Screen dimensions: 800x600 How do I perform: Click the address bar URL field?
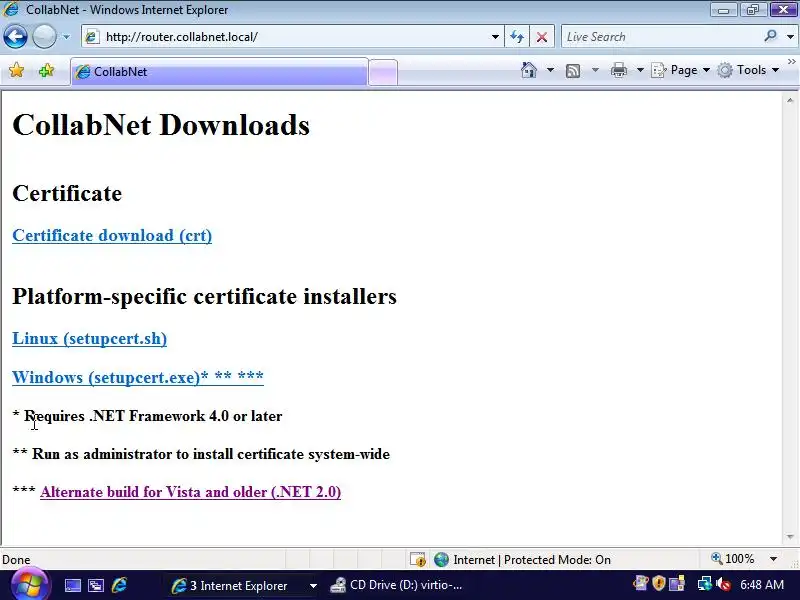pyautogui.click(x=291, y=37)
